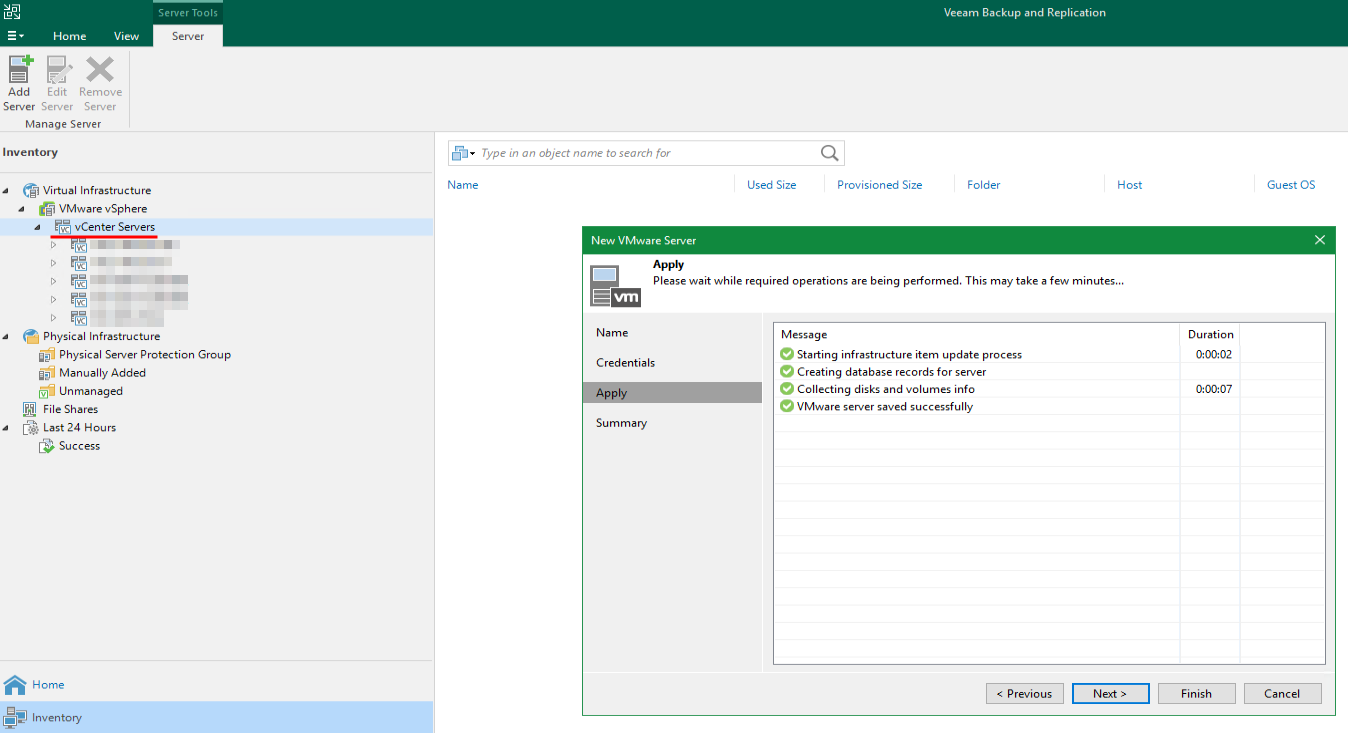Image resolution: width=1348 pixels, height=733 pixels.
Task: Collapse the Physical Infrastructure node
Action: point(7,336)
